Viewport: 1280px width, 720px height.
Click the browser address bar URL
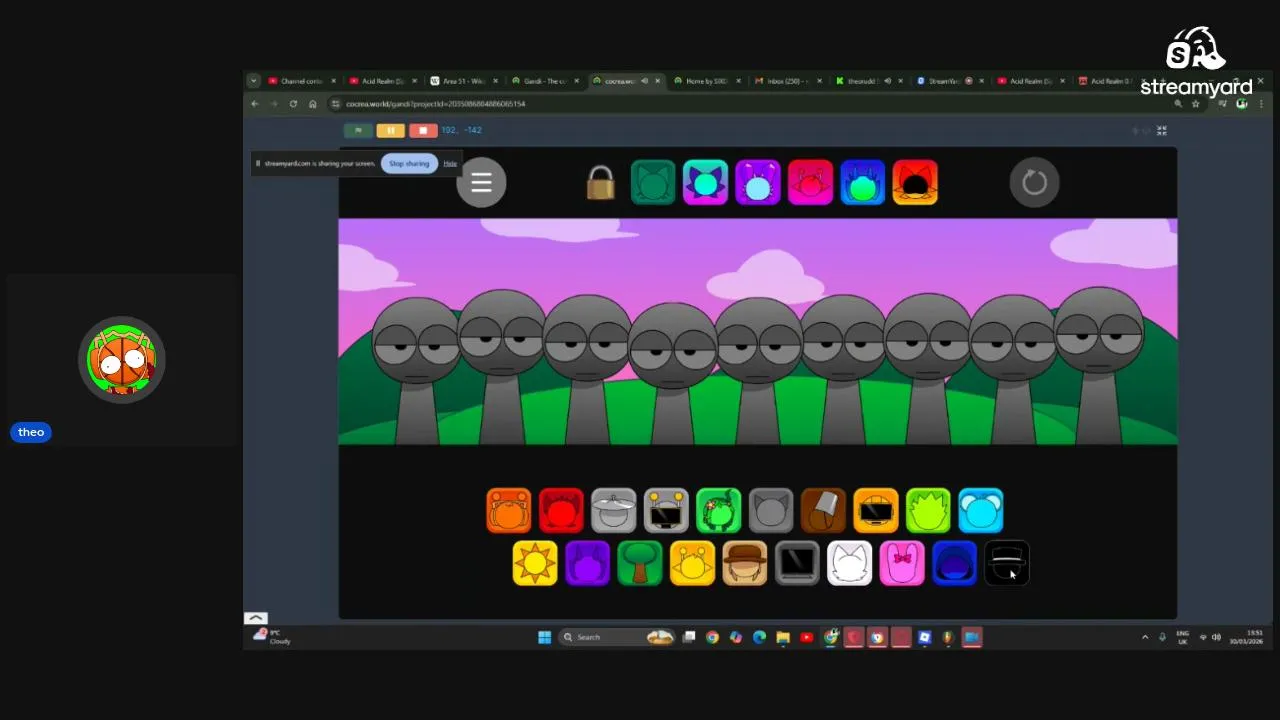435,104
